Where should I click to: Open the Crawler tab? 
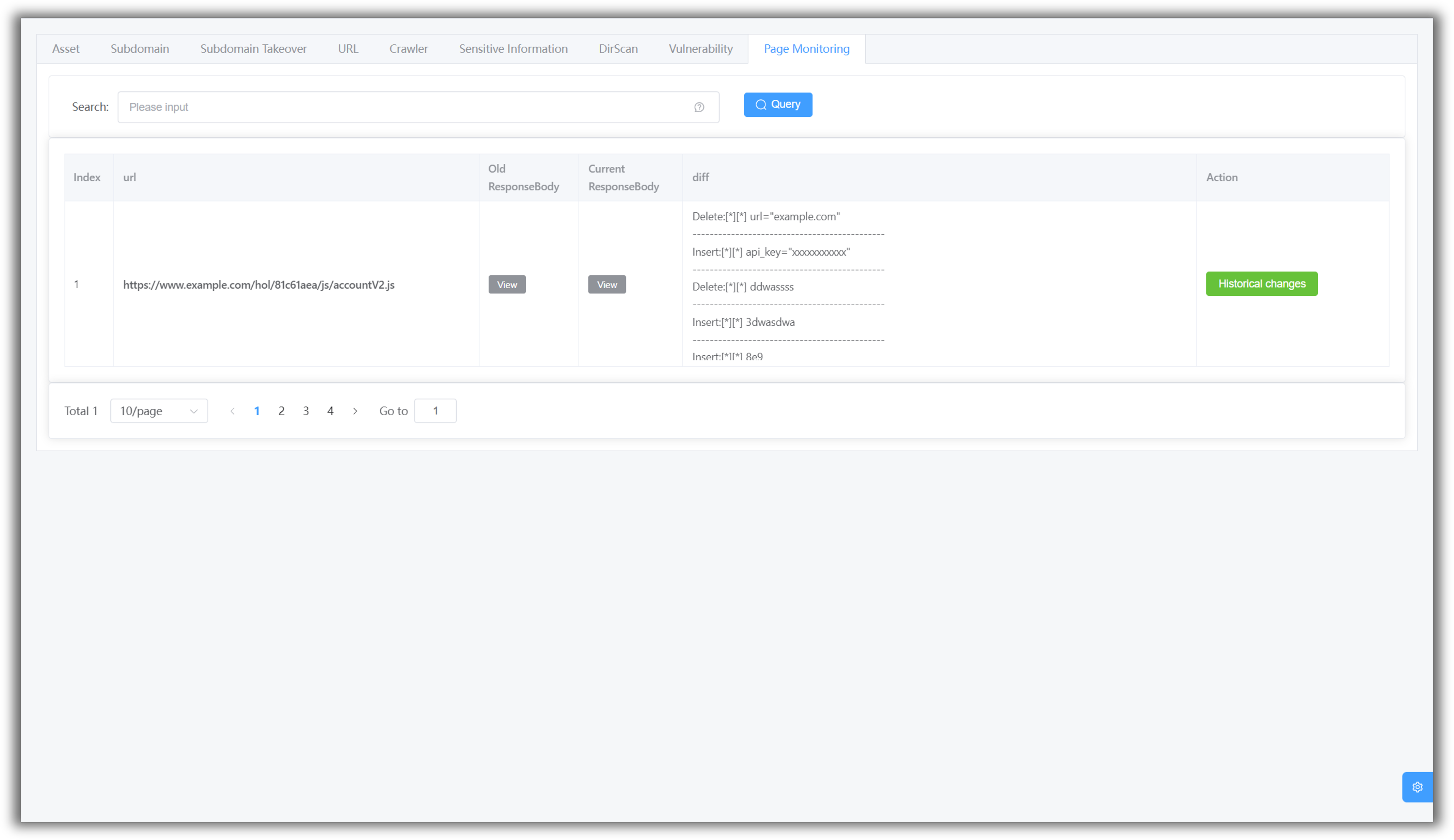tap(409, 49)
